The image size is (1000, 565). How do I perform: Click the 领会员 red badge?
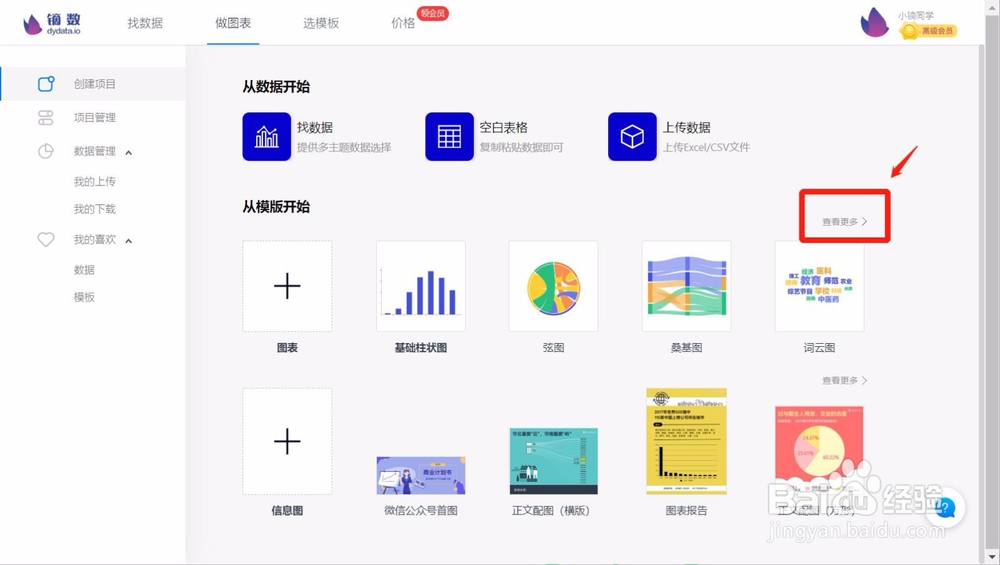[432, 13]
